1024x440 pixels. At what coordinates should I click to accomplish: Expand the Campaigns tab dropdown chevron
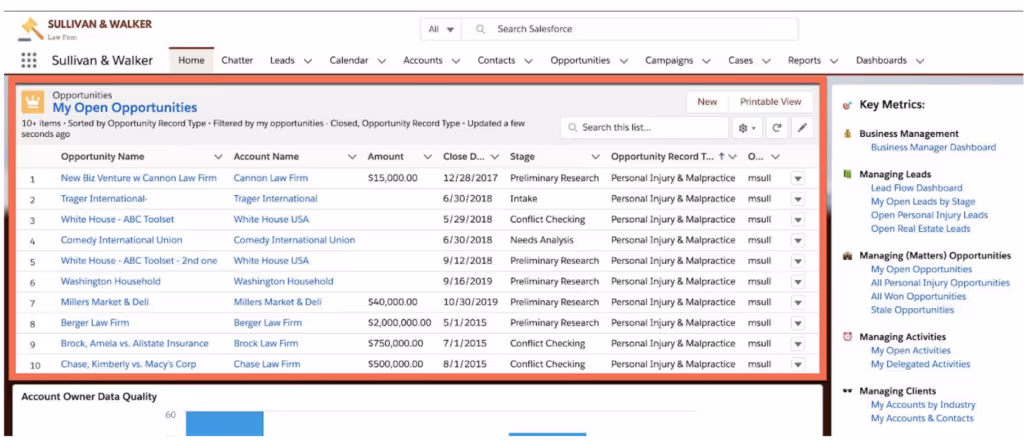tap(707, 61)
